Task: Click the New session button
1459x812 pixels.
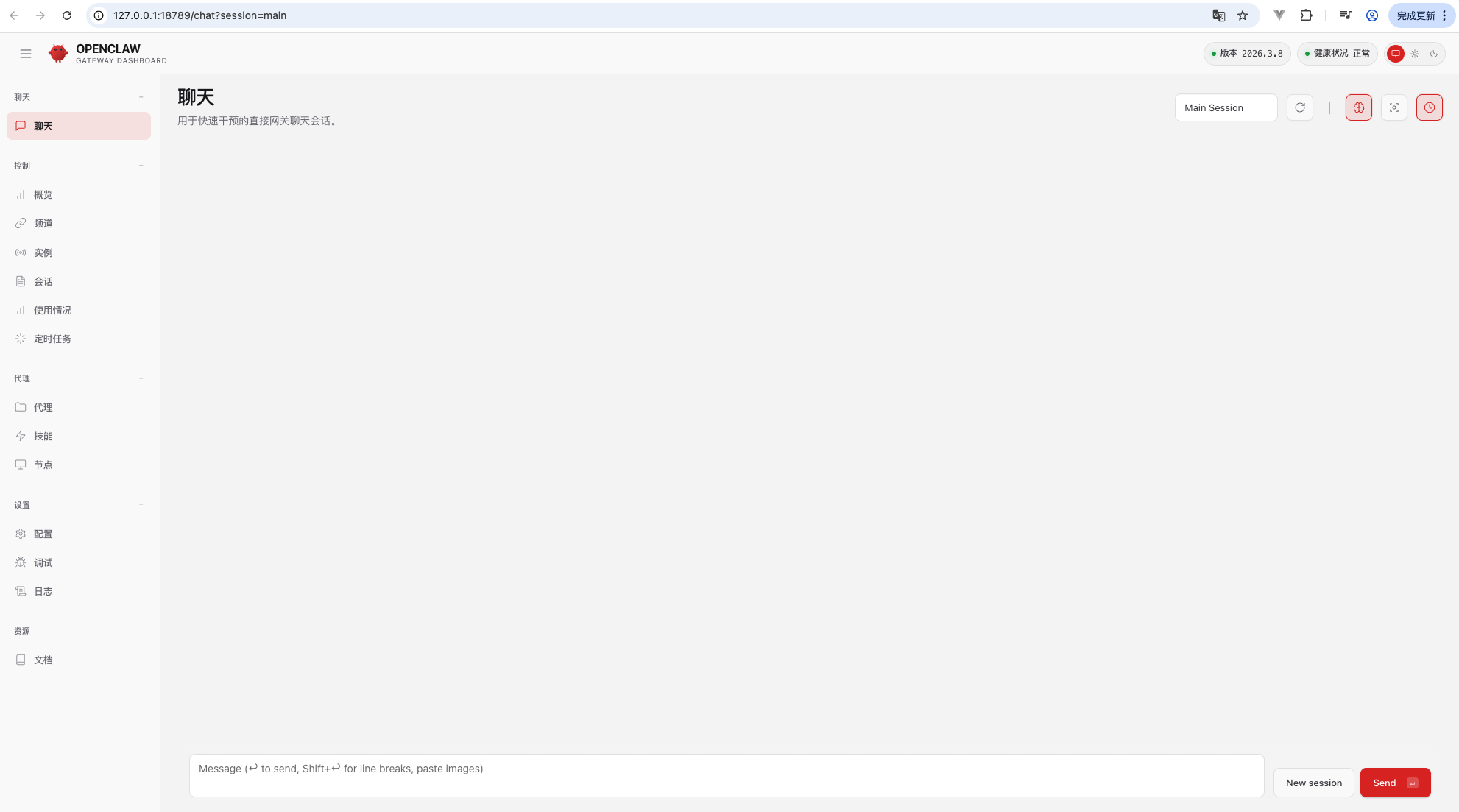Action: pyautogui.click(x=1314, y=783)
